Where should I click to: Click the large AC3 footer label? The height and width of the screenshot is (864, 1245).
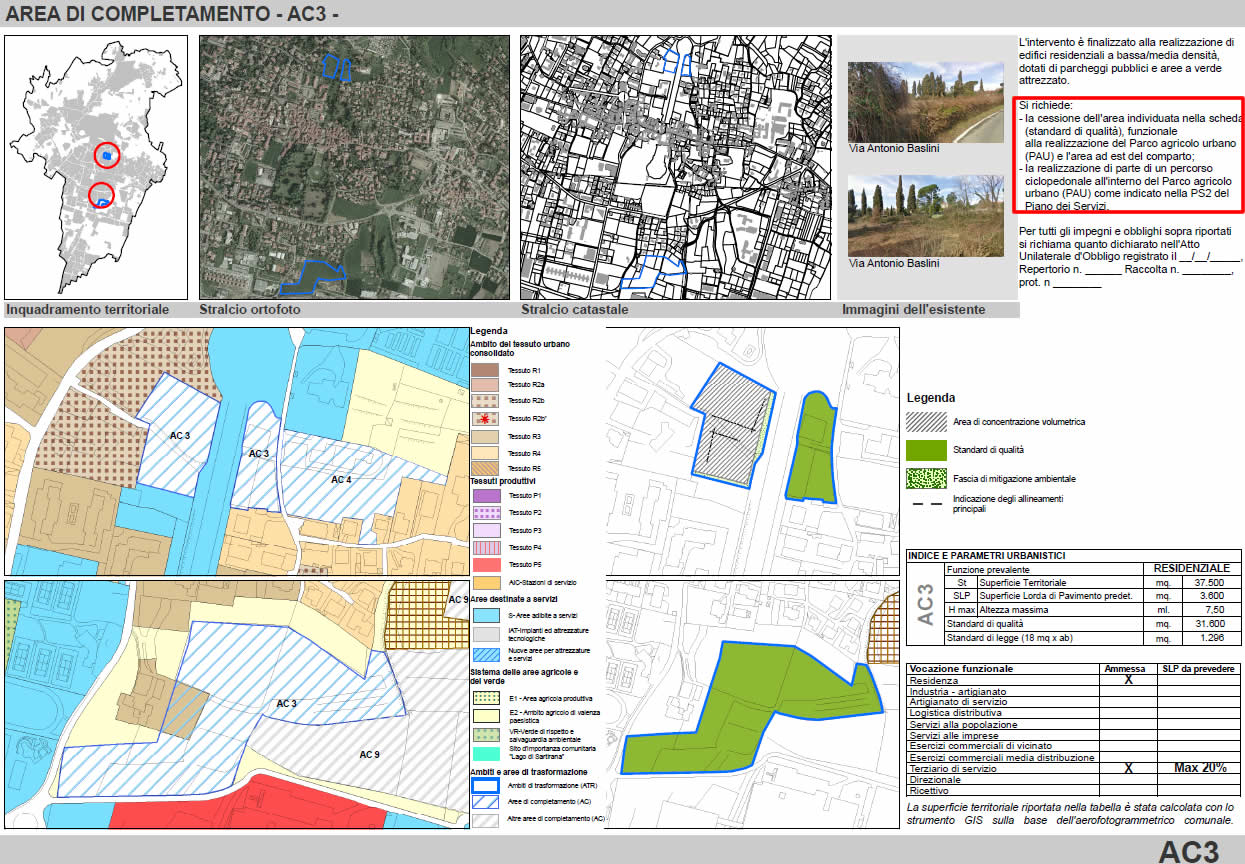tap(1189, 851)
